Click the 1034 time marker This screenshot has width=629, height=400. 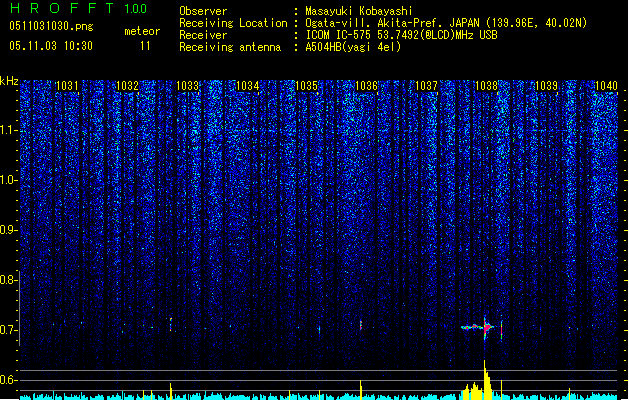coord(248,86)
